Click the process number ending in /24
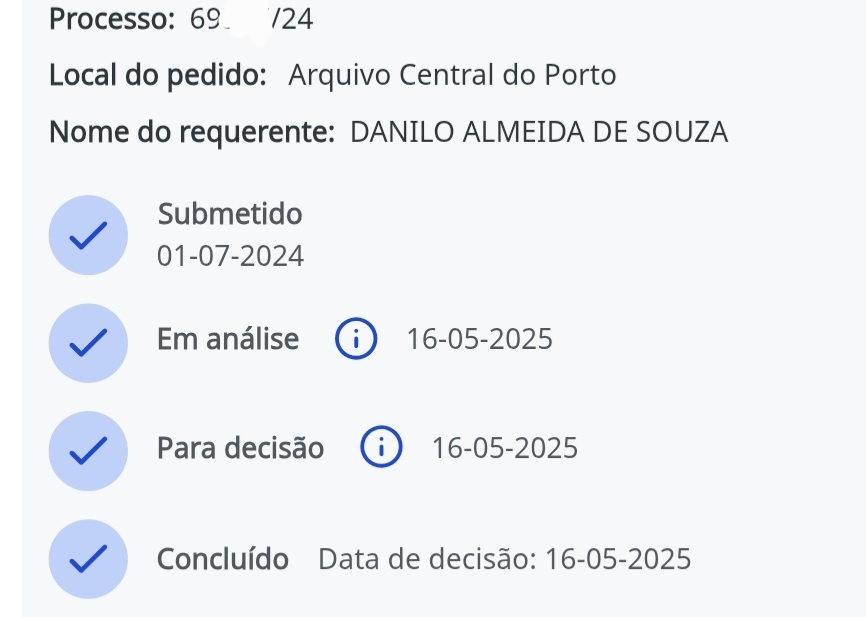This screenshot has width=866, height=617. pyautogui.click(x=251, y=19)
